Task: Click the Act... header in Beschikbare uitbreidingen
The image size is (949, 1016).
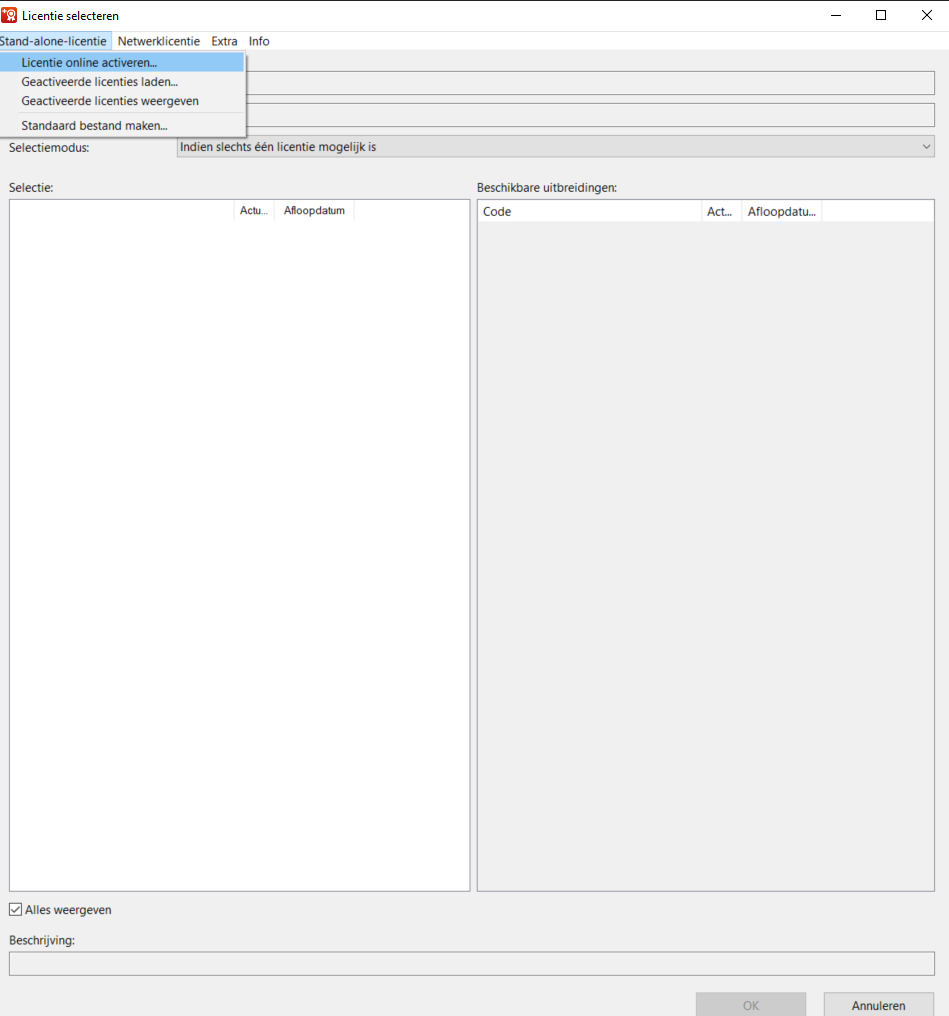Action: tap(721, 211)
